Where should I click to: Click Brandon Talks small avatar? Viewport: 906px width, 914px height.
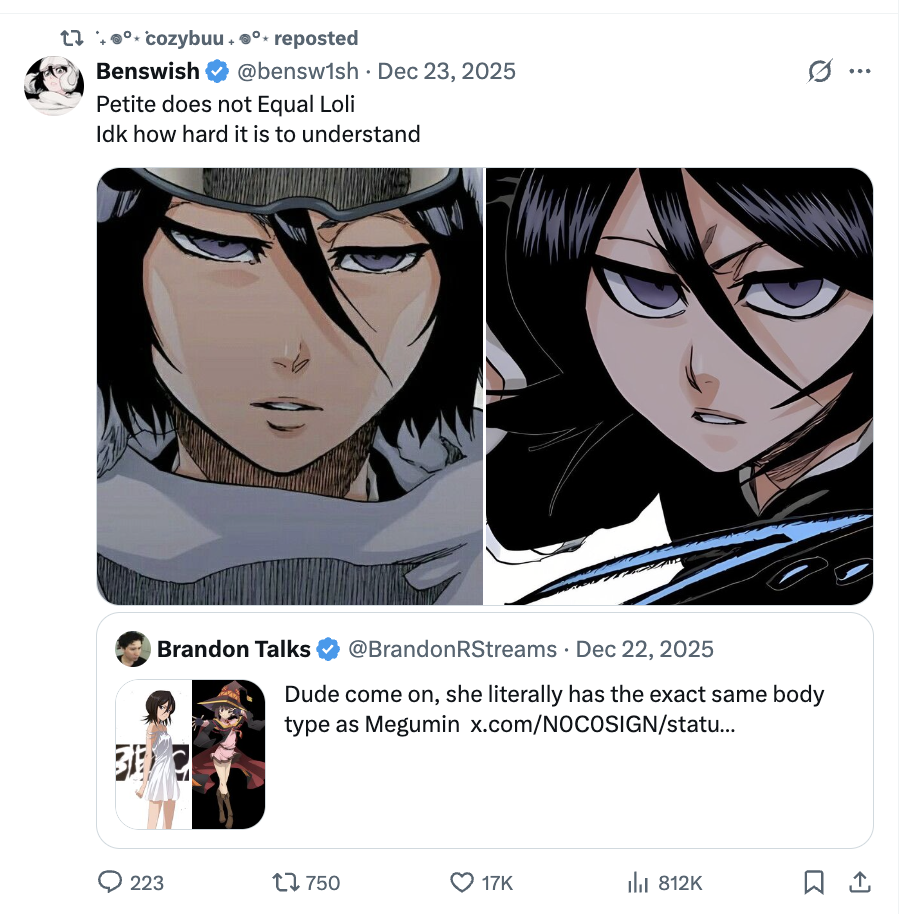[x=133, y=649]
